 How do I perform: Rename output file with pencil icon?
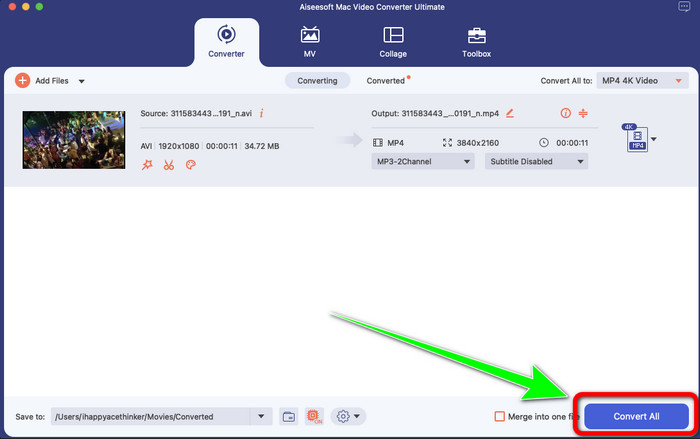(510, 113)
